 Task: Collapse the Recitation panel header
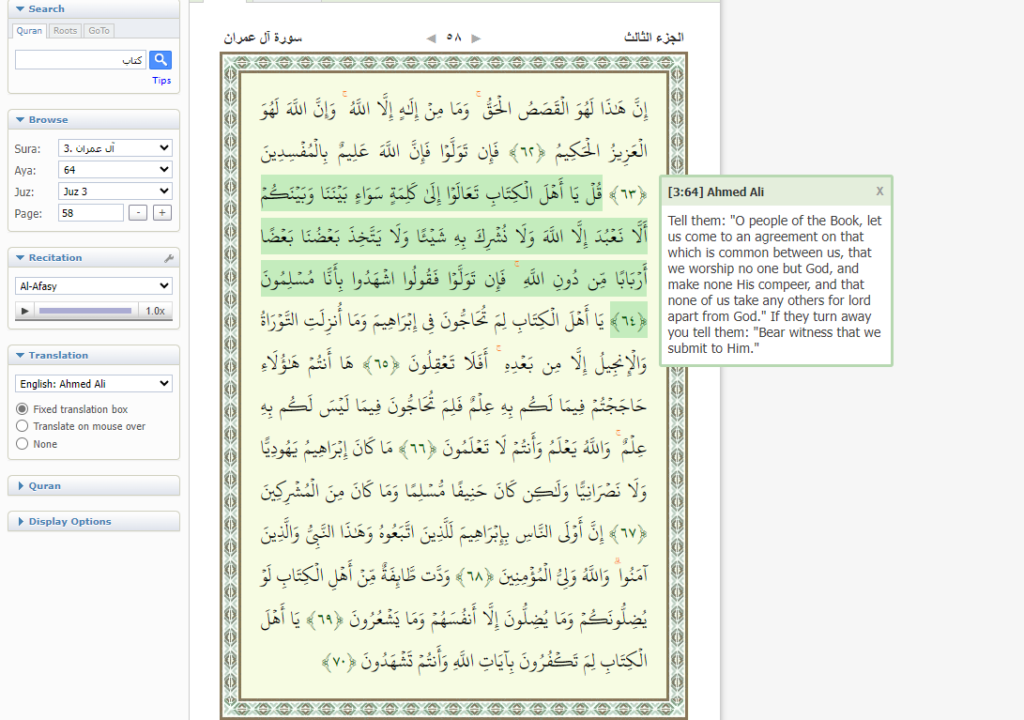pos(93,257)
